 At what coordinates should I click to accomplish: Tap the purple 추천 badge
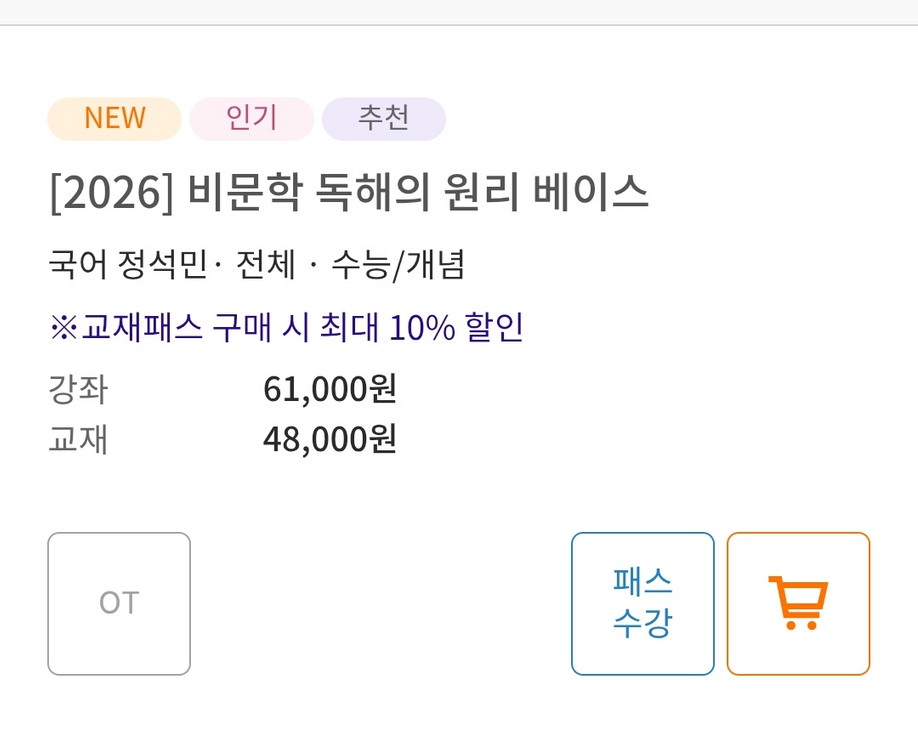[383, 118]
